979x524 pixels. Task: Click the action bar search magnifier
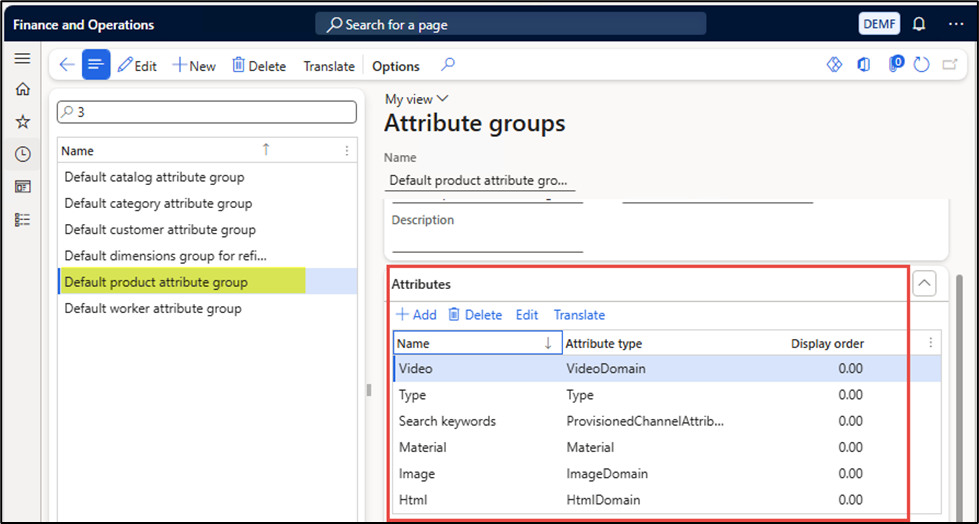coord(448,65)
